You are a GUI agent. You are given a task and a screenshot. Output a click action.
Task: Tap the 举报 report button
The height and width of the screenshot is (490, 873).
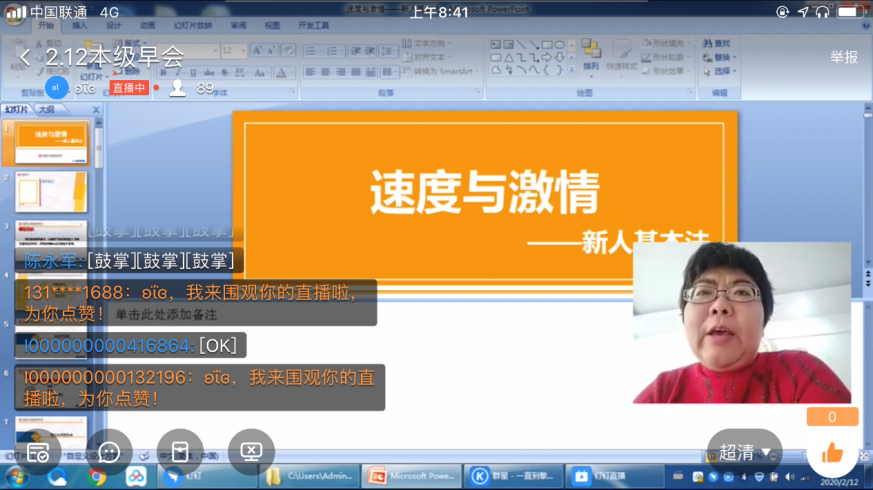point(843,58)
